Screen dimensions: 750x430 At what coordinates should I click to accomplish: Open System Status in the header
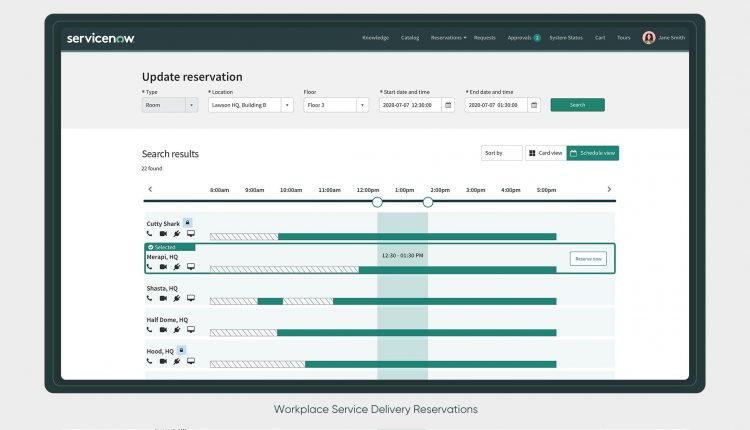[x=566, y=38]
